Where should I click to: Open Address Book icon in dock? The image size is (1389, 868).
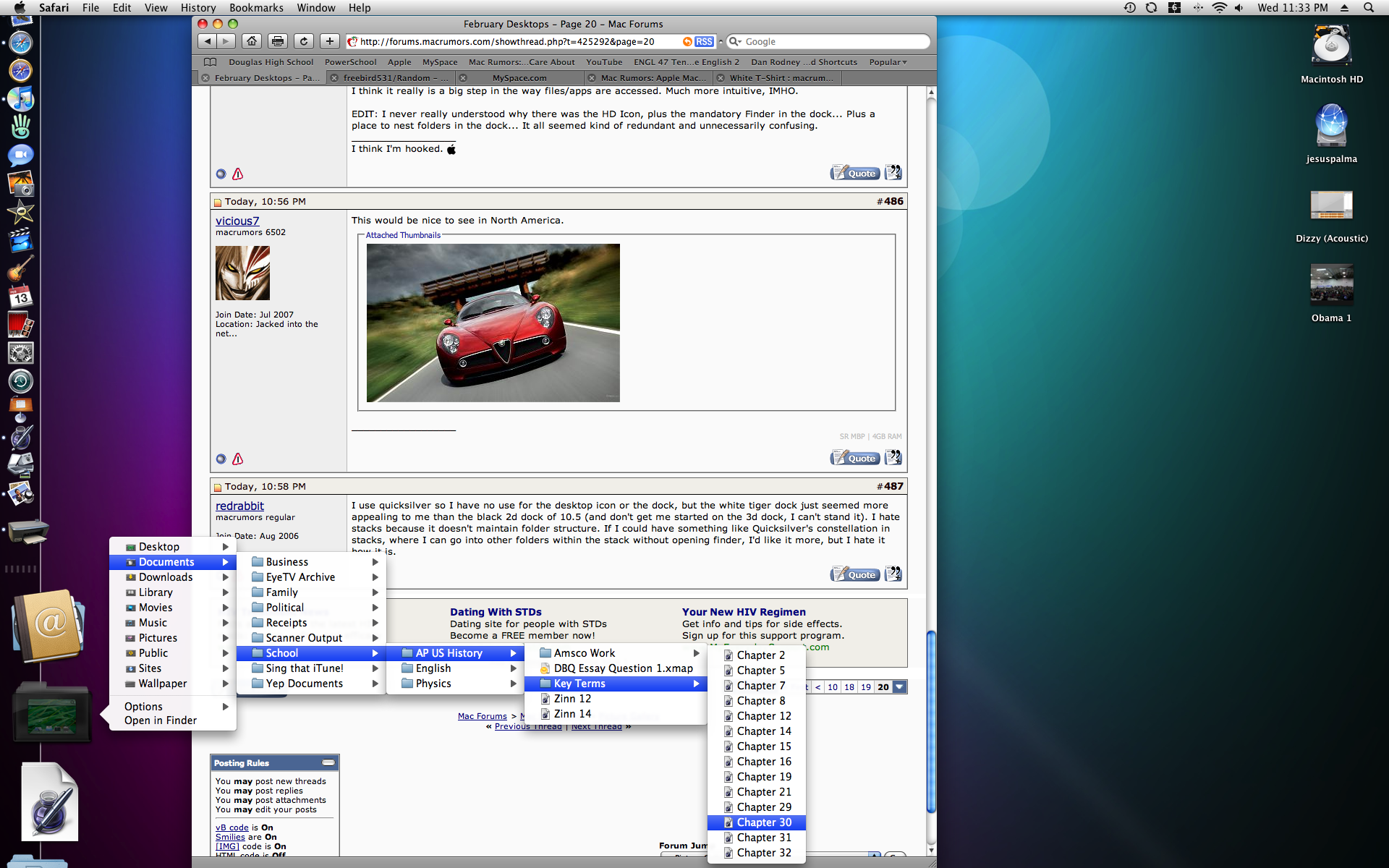tap(48, 626)
